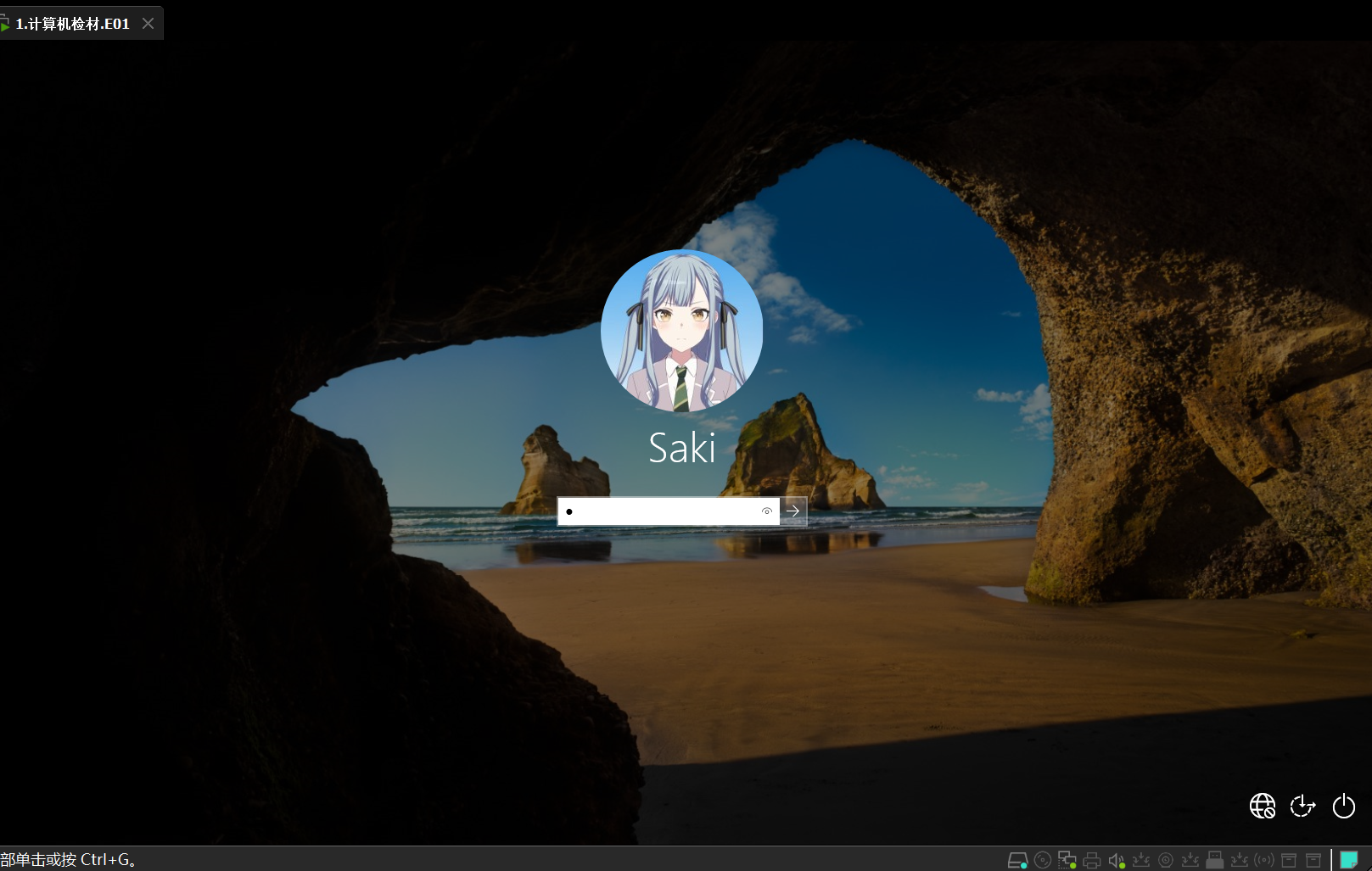The height and width of the screenshot is (871, 1372).
Task: Click the CD/DVD drive status icon
Action: click(x=1043, y=860)
